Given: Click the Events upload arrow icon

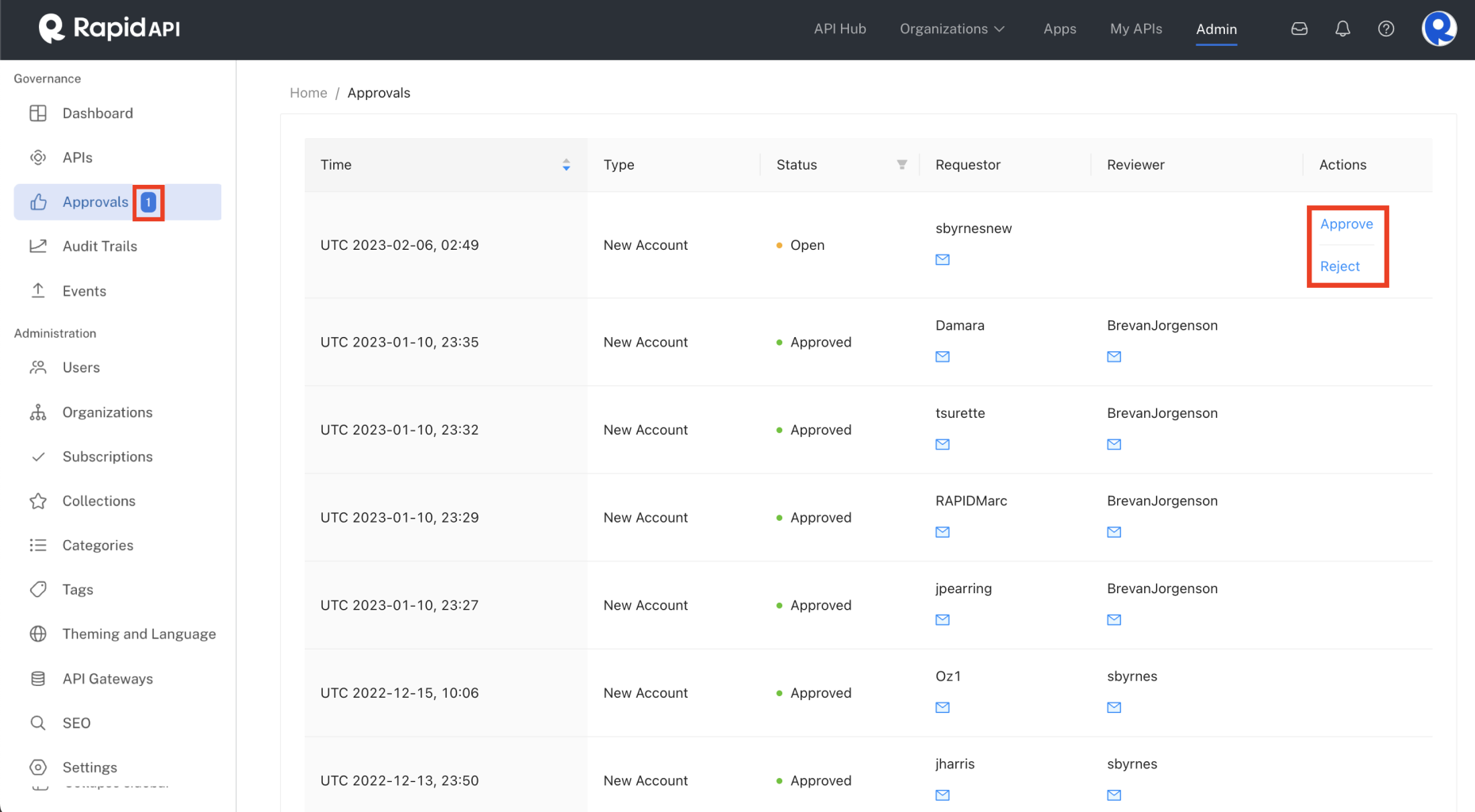Looking at the screenshot, I should pyautogui.click(x=38, y=291).
